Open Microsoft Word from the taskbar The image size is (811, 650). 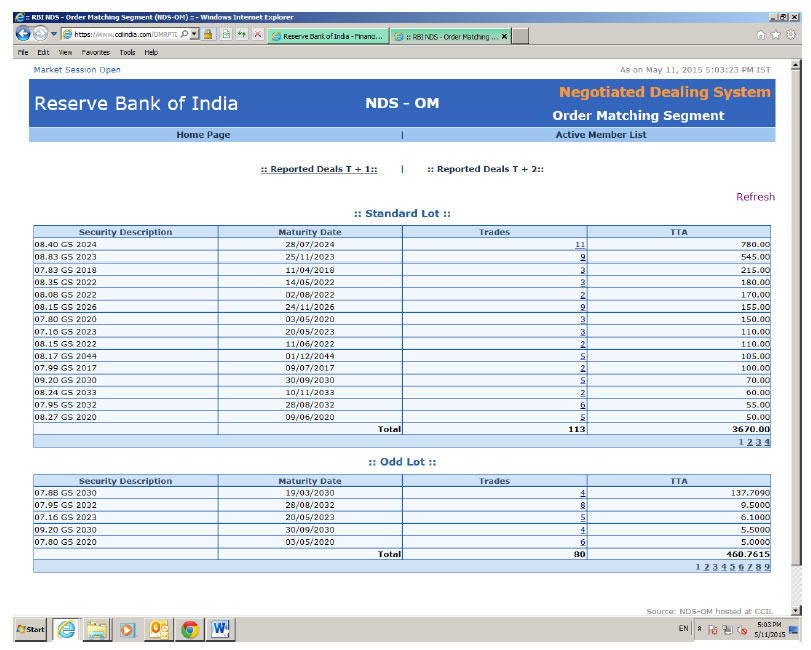pos(221,629)
